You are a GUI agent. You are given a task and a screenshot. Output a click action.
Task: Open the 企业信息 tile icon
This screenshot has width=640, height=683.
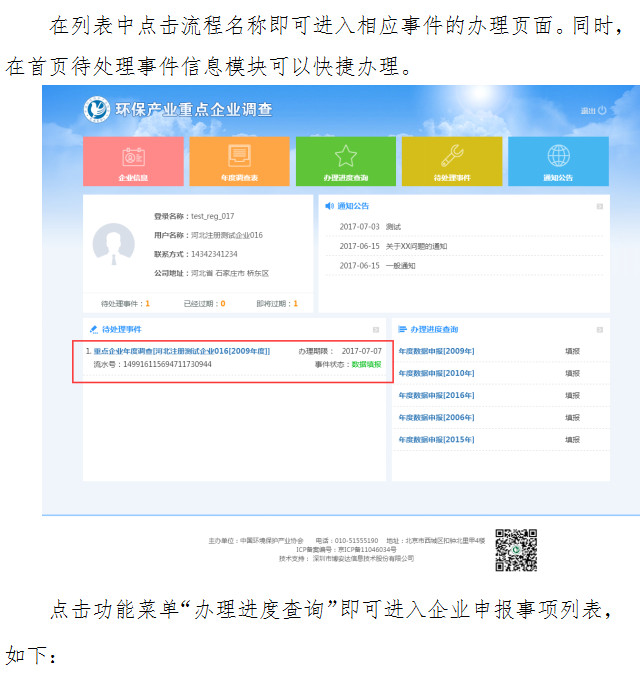tap(133, 157)
